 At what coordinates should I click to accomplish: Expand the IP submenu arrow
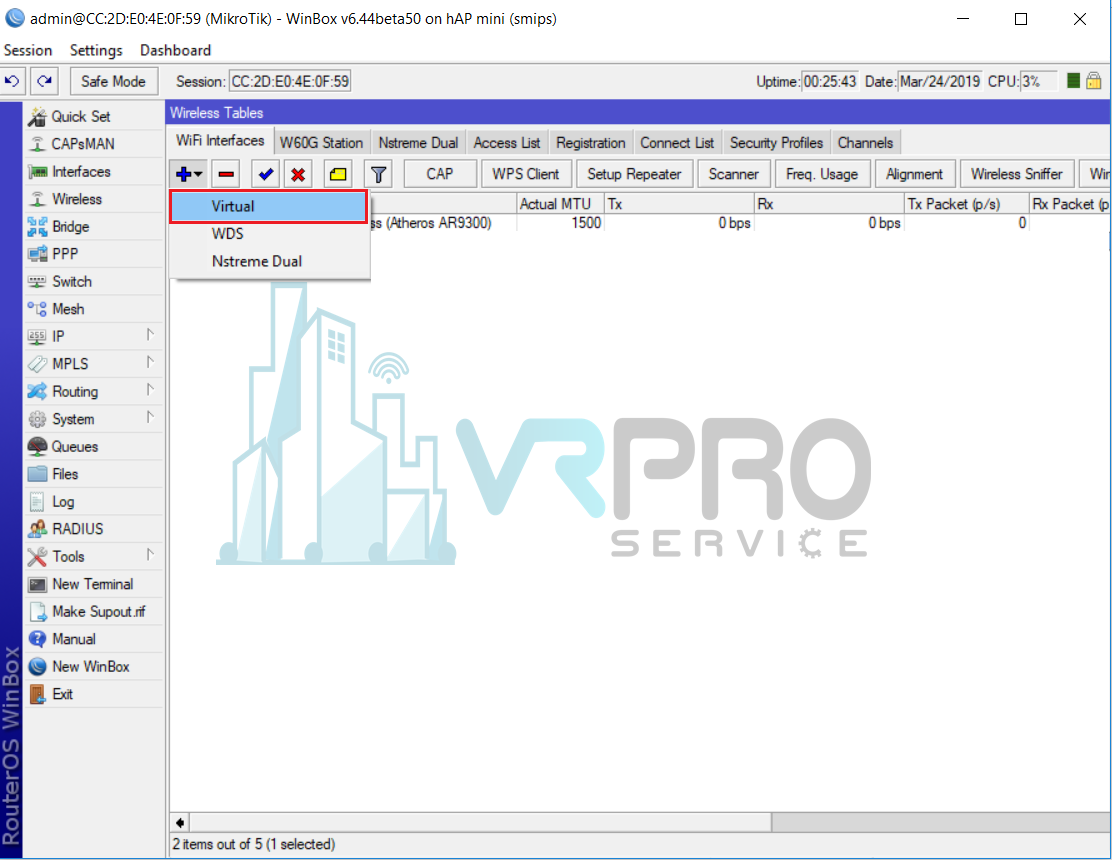(150, 335)
